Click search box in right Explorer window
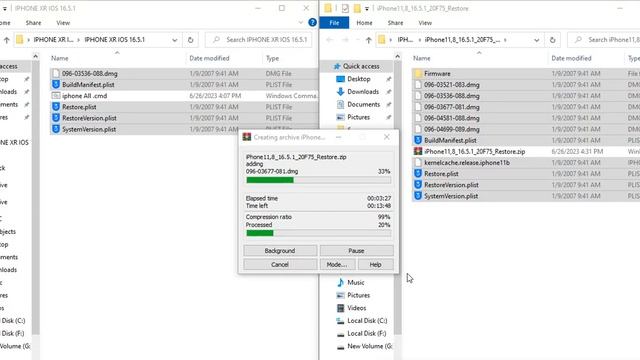Screen dimensions: 640x360 (604, 40)
